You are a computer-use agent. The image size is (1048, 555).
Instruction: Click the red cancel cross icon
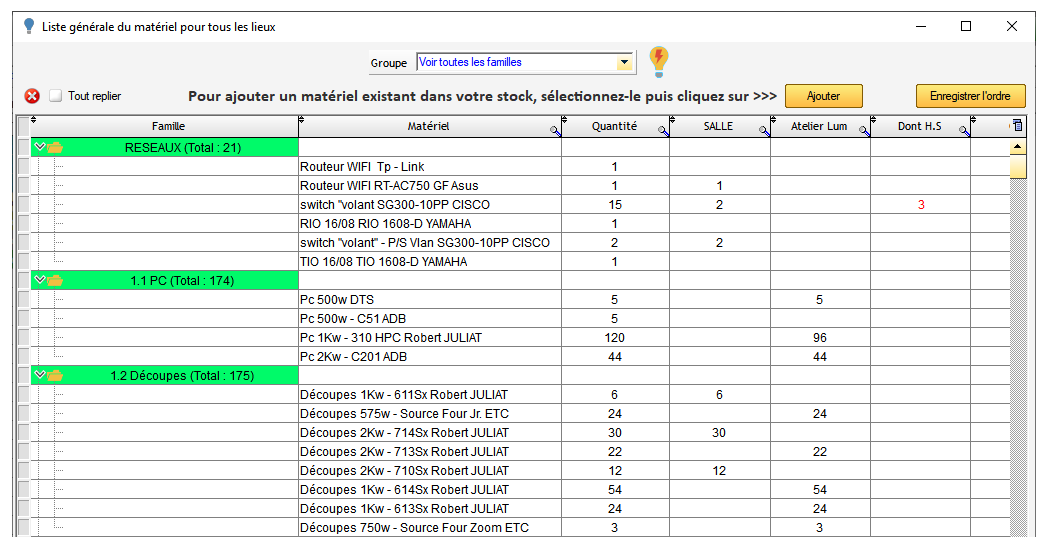click(32, 96)
